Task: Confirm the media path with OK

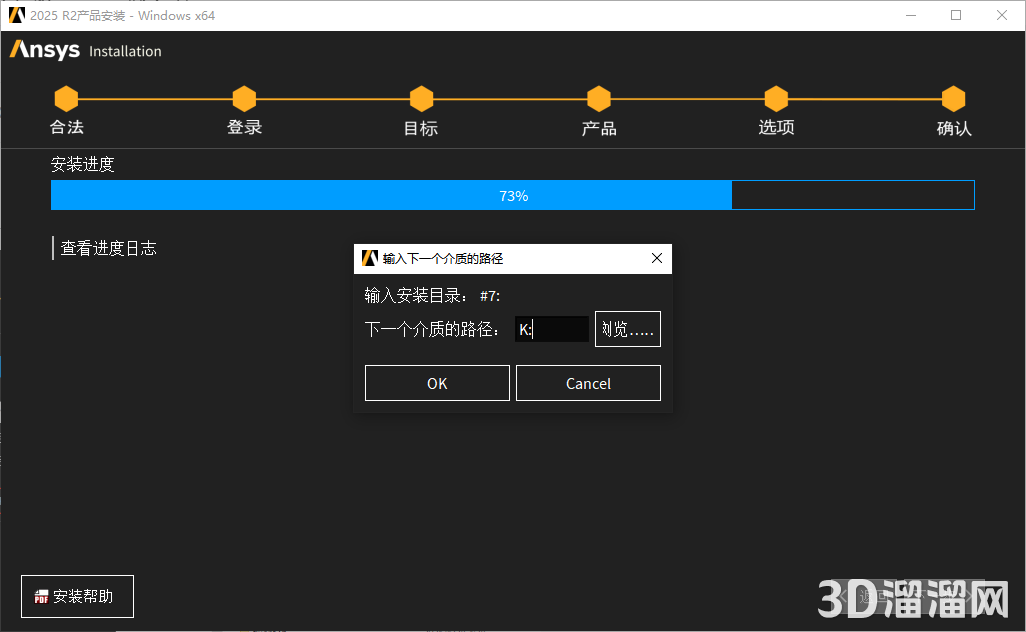Action: (x=437, y=382)
